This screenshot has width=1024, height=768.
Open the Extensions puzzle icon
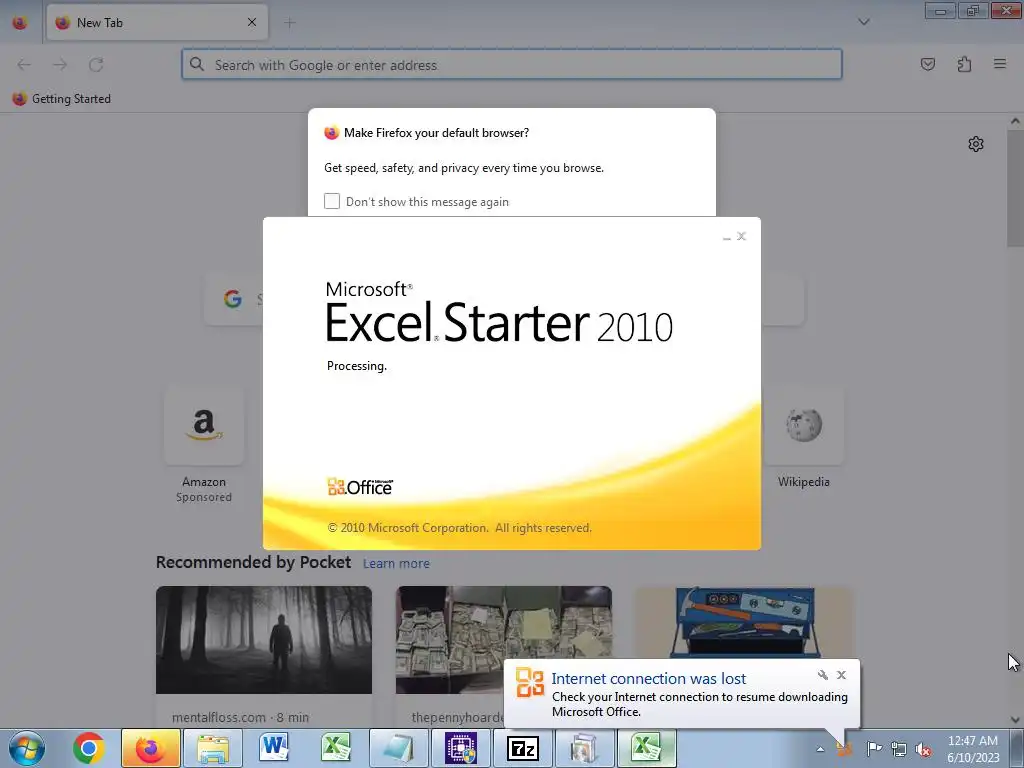click(x=964, y=64)
